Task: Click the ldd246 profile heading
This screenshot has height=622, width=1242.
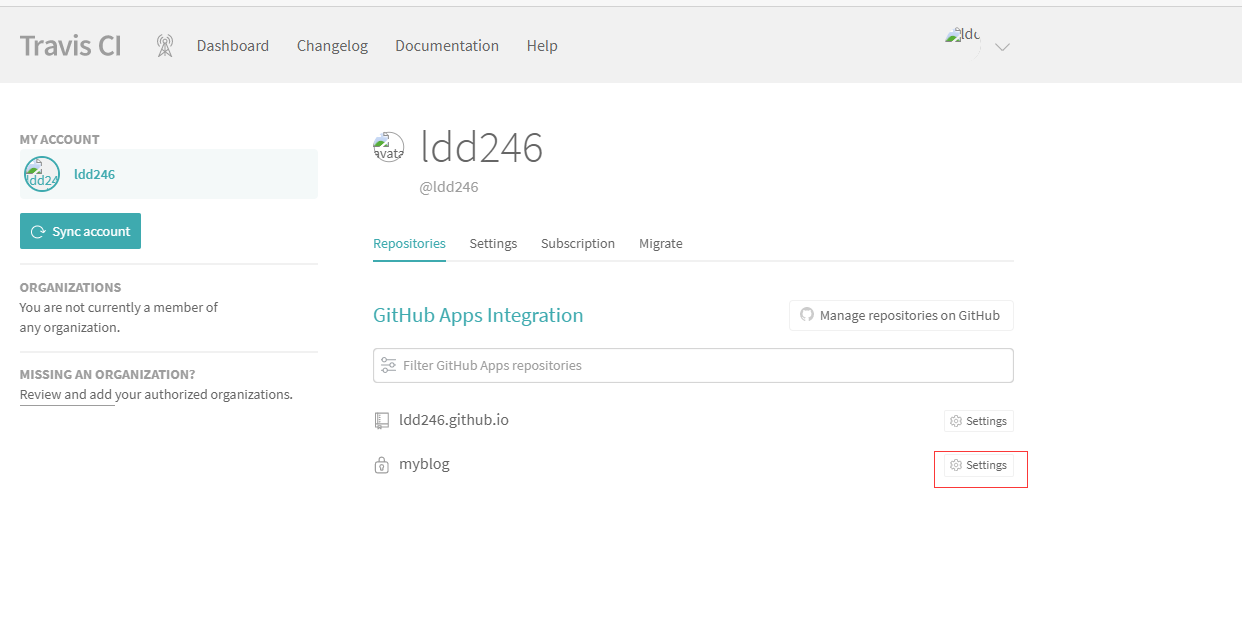Action: [x=482, y=148]
